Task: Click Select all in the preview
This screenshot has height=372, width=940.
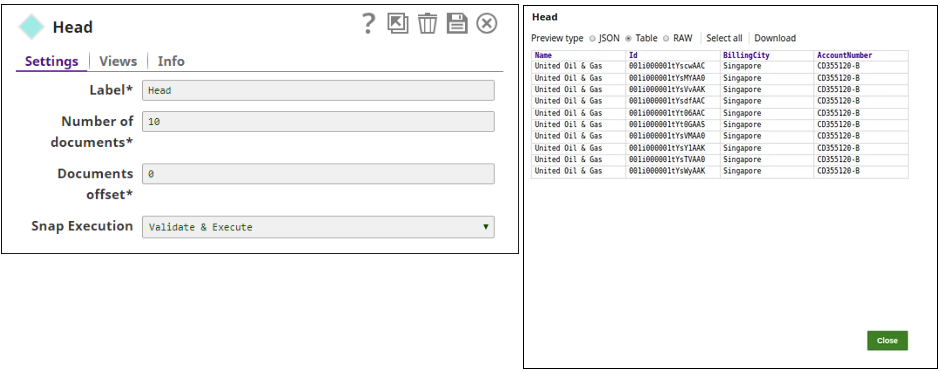Action: (x=724, y=38)
